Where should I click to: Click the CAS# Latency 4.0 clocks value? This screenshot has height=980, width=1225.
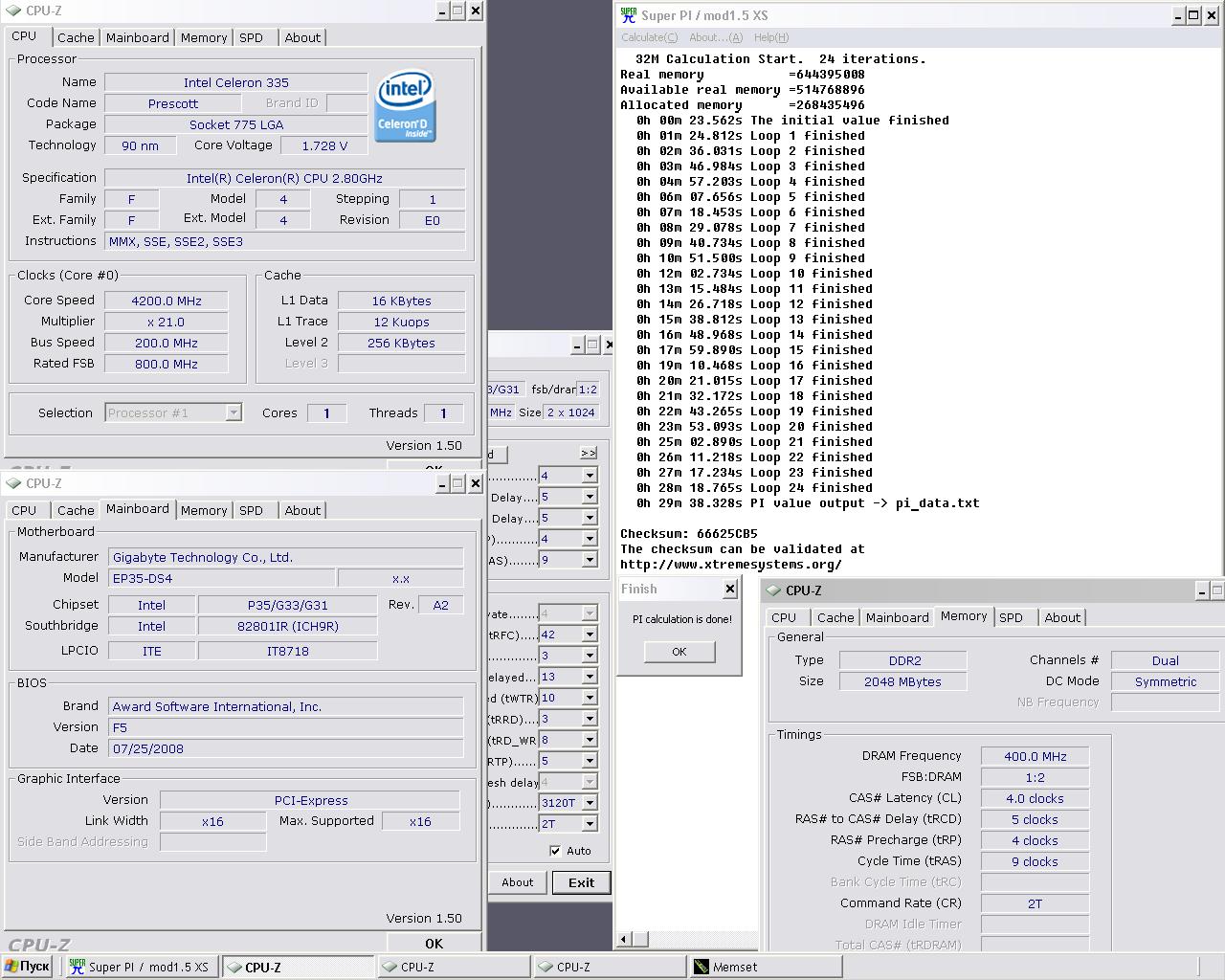pos(1035,798)
